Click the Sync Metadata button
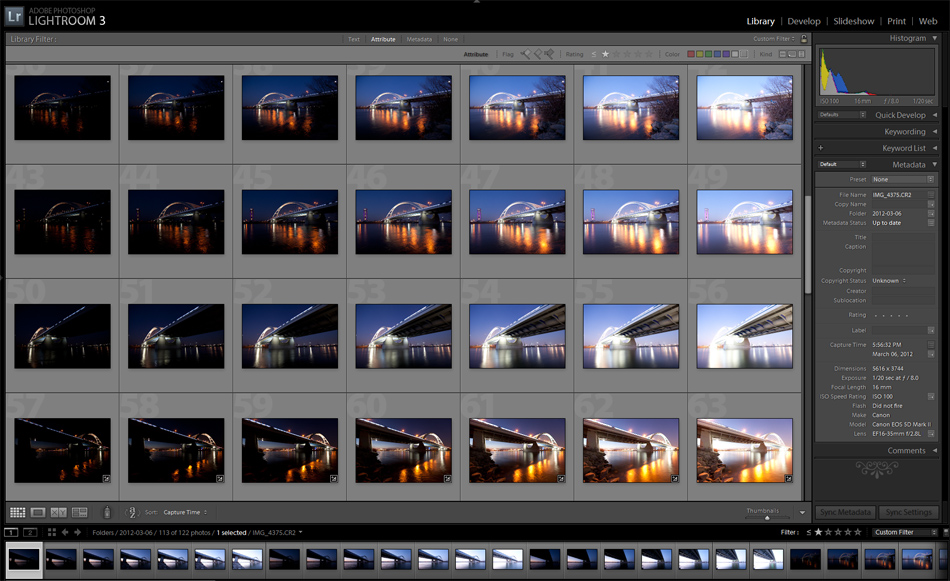The image size is (950, 581). pyautogui.click(x=846, y=513)
